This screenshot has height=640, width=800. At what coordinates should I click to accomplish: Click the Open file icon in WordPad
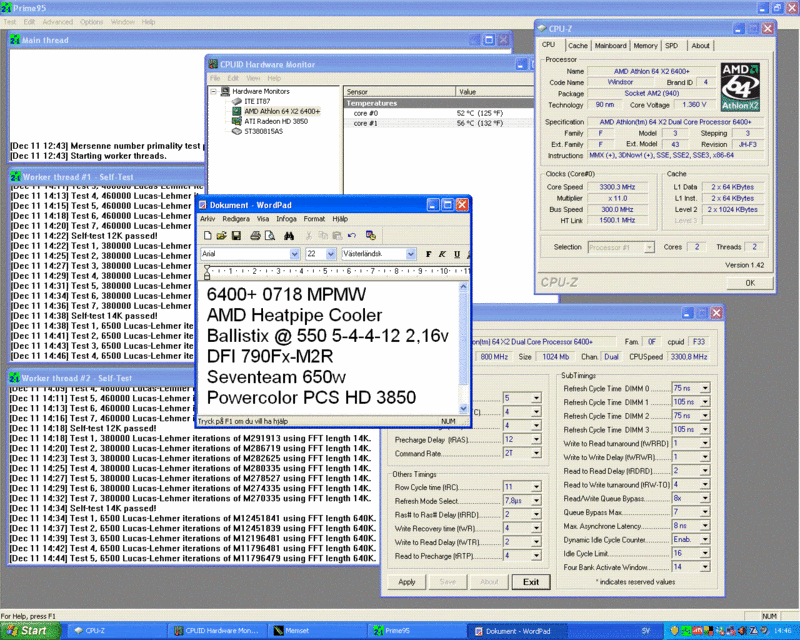click(221, 235)
